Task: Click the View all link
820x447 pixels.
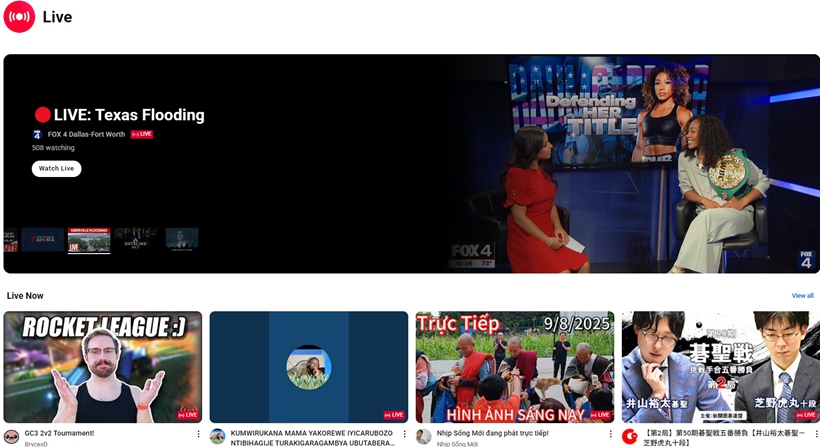Action: 802,296
